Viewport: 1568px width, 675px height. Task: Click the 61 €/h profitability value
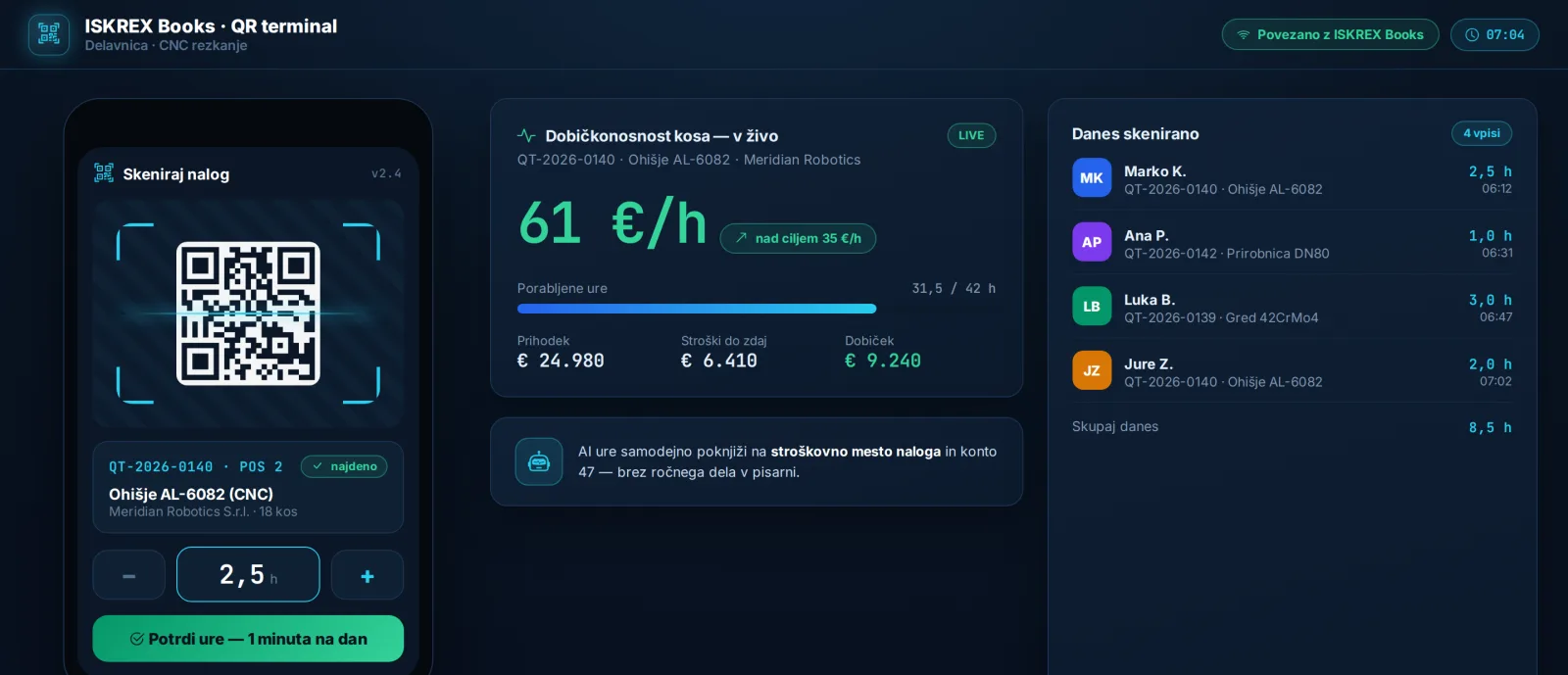[x=612, y=222]
